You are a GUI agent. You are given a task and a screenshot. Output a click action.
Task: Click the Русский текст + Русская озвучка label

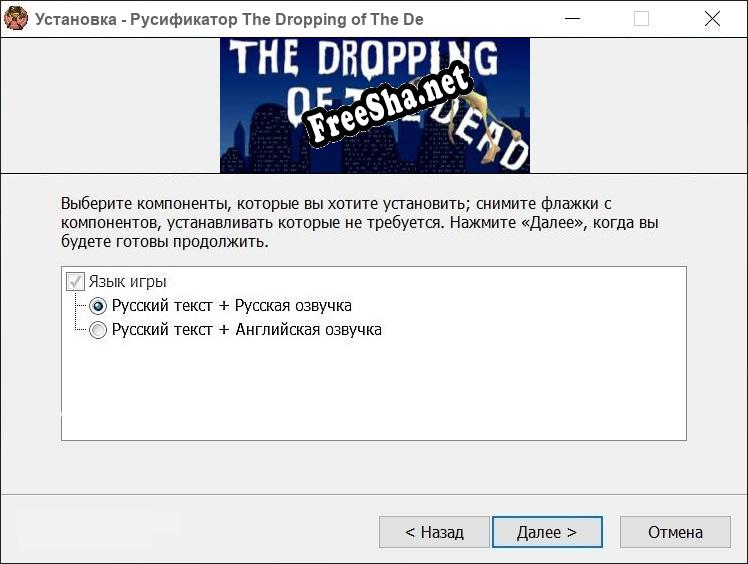pyautogui.click(x=231, y=306)
